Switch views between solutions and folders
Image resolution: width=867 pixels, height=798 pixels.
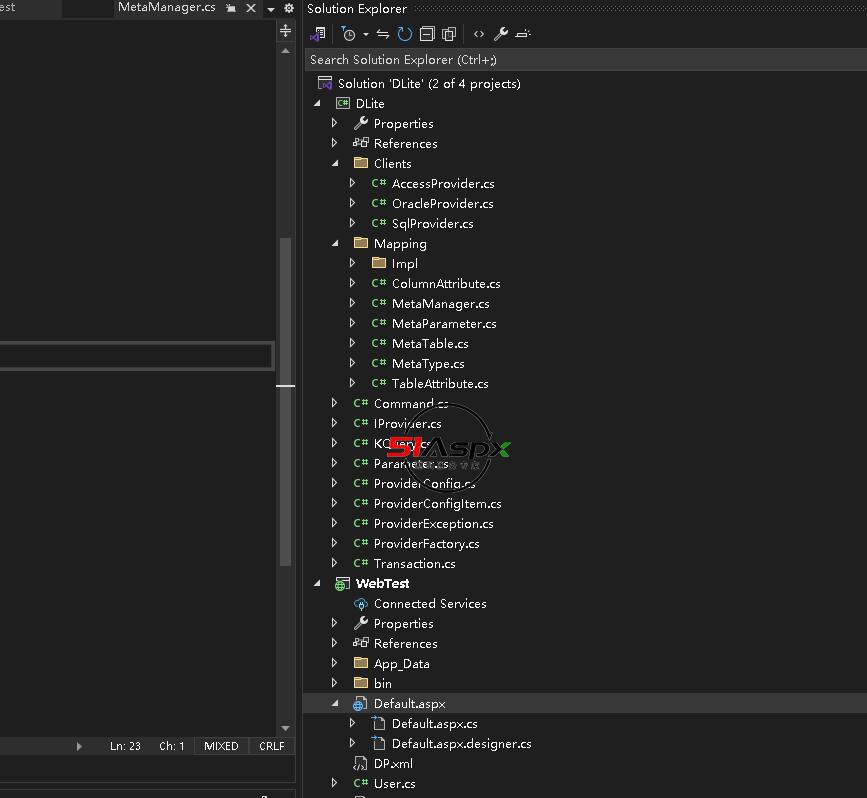318,34
